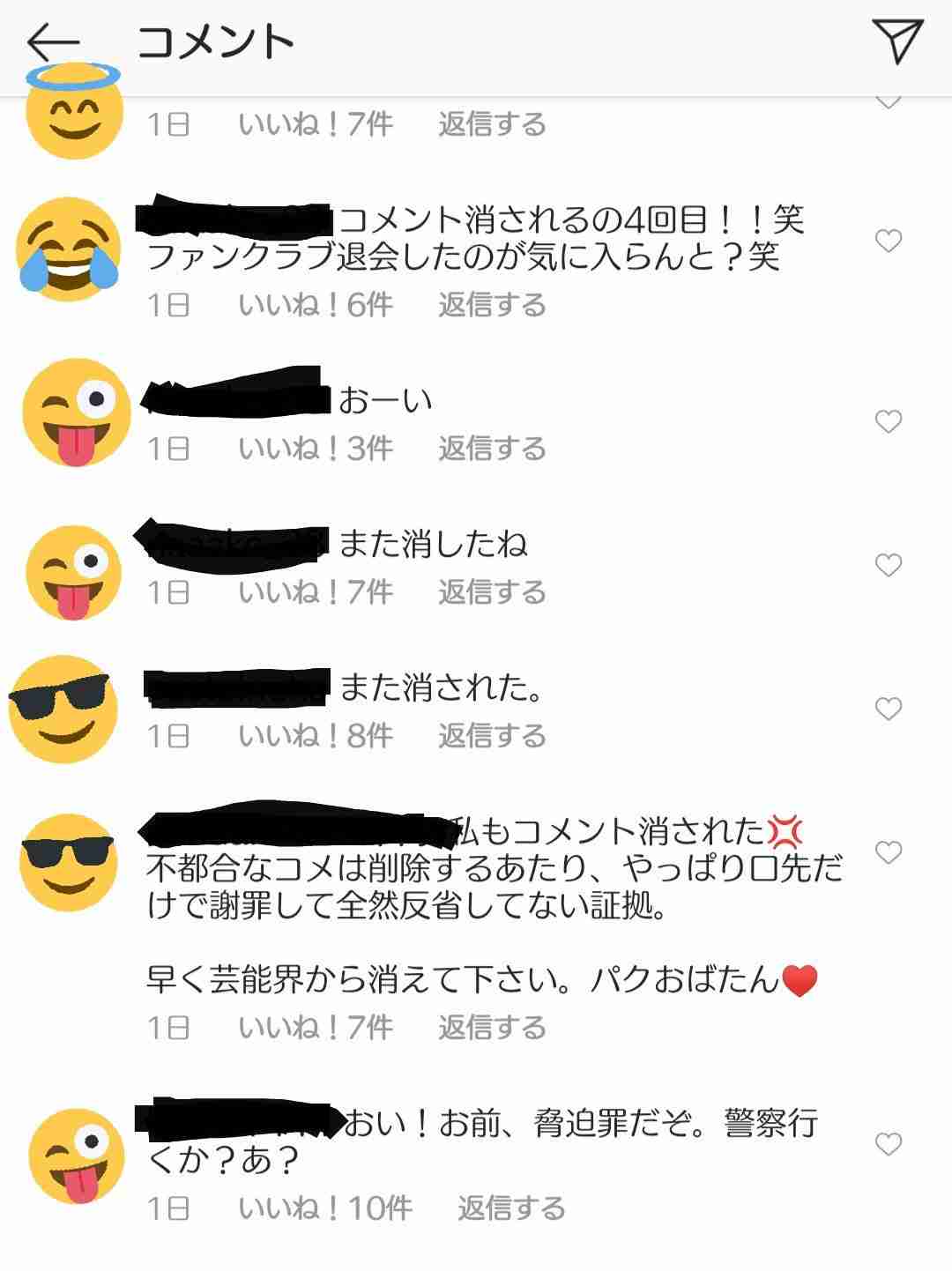Open sunglasses avatar beside 'また消された。'
This screenshot has width=952, height=1271.
[x=63, y=709]
